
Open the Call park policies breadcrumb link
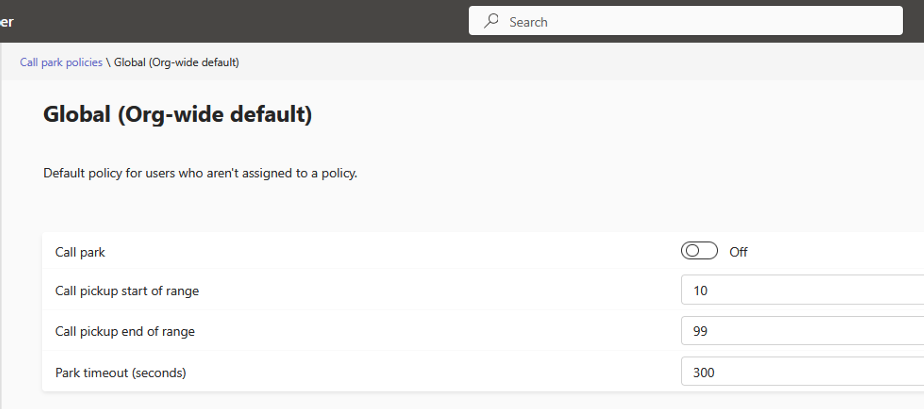61,62
